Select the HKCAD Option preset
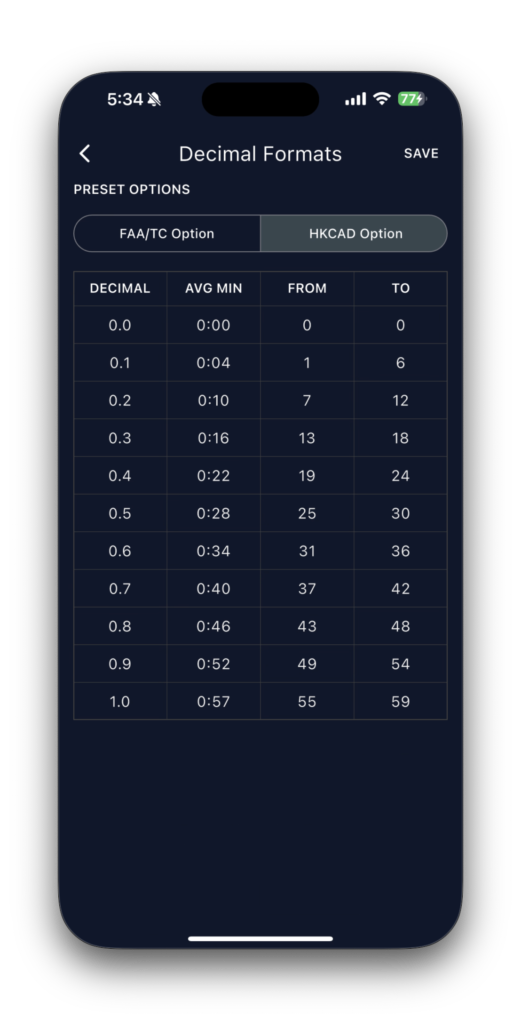The image size is (521, 1024). click(354, 234)
